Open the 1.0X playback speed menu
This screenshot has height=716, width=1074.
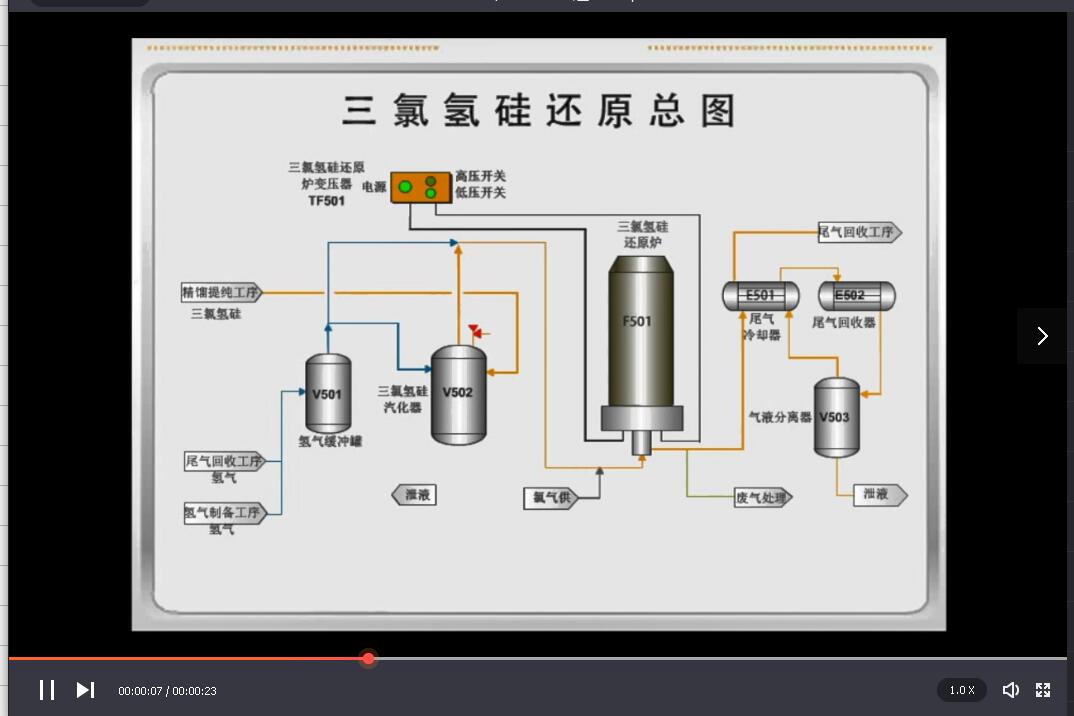pyautogui.click(x=961, y=690)
